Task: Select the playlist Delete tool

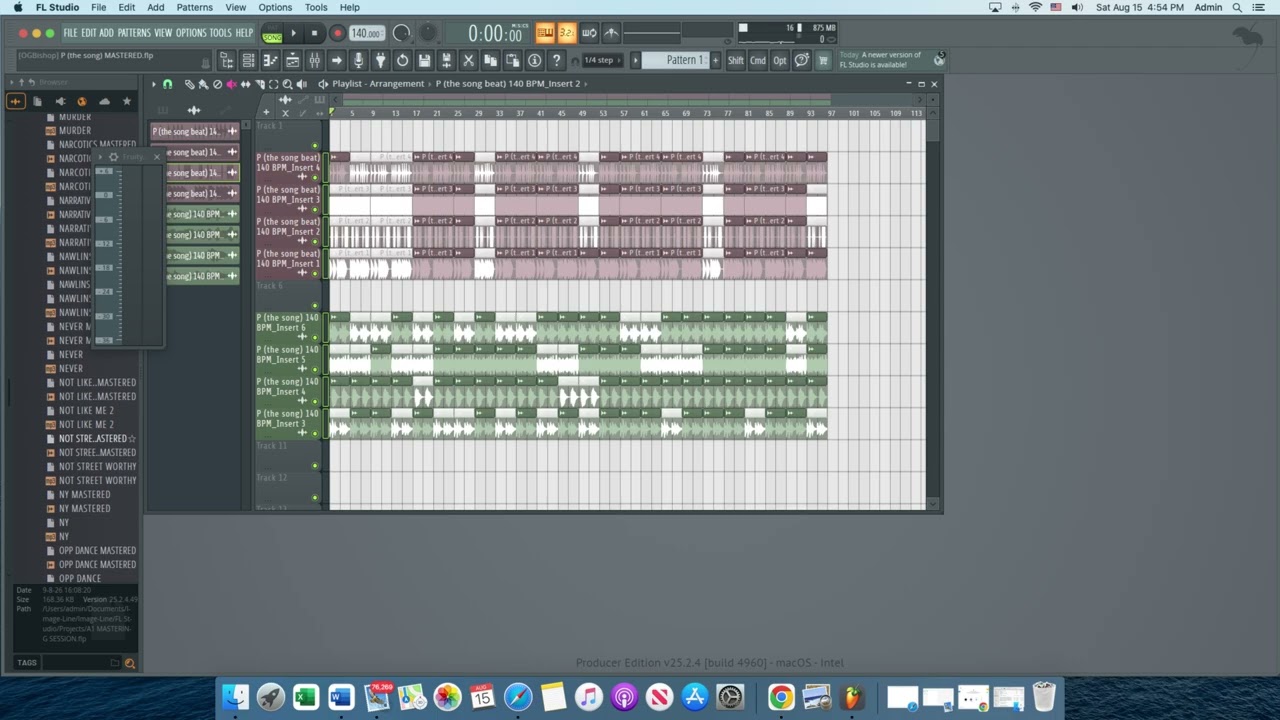Action: pos(218,85)
